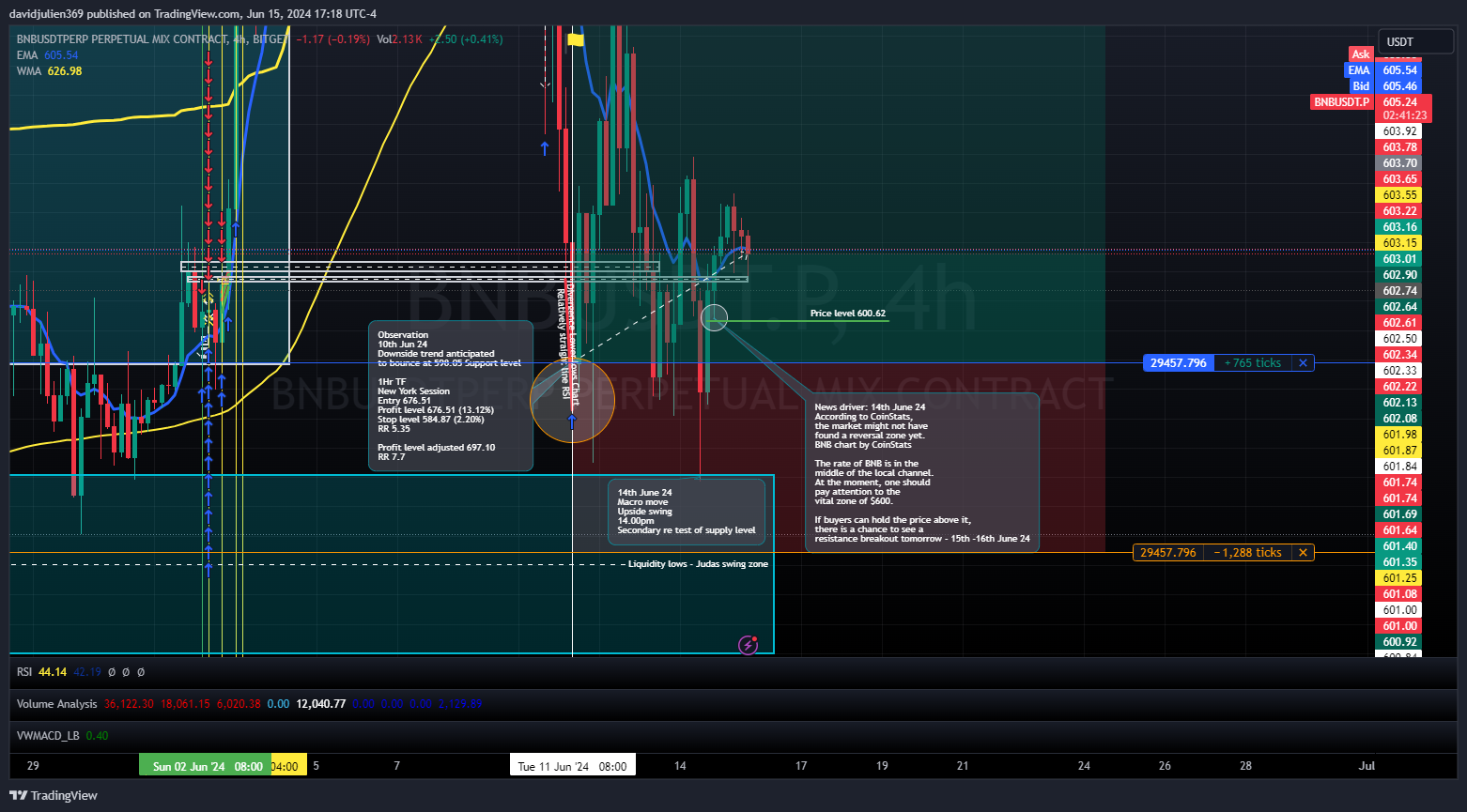Click the 14th June 24 Macro move note
The height and width of the screenshot is (812, 1467).
687,512
